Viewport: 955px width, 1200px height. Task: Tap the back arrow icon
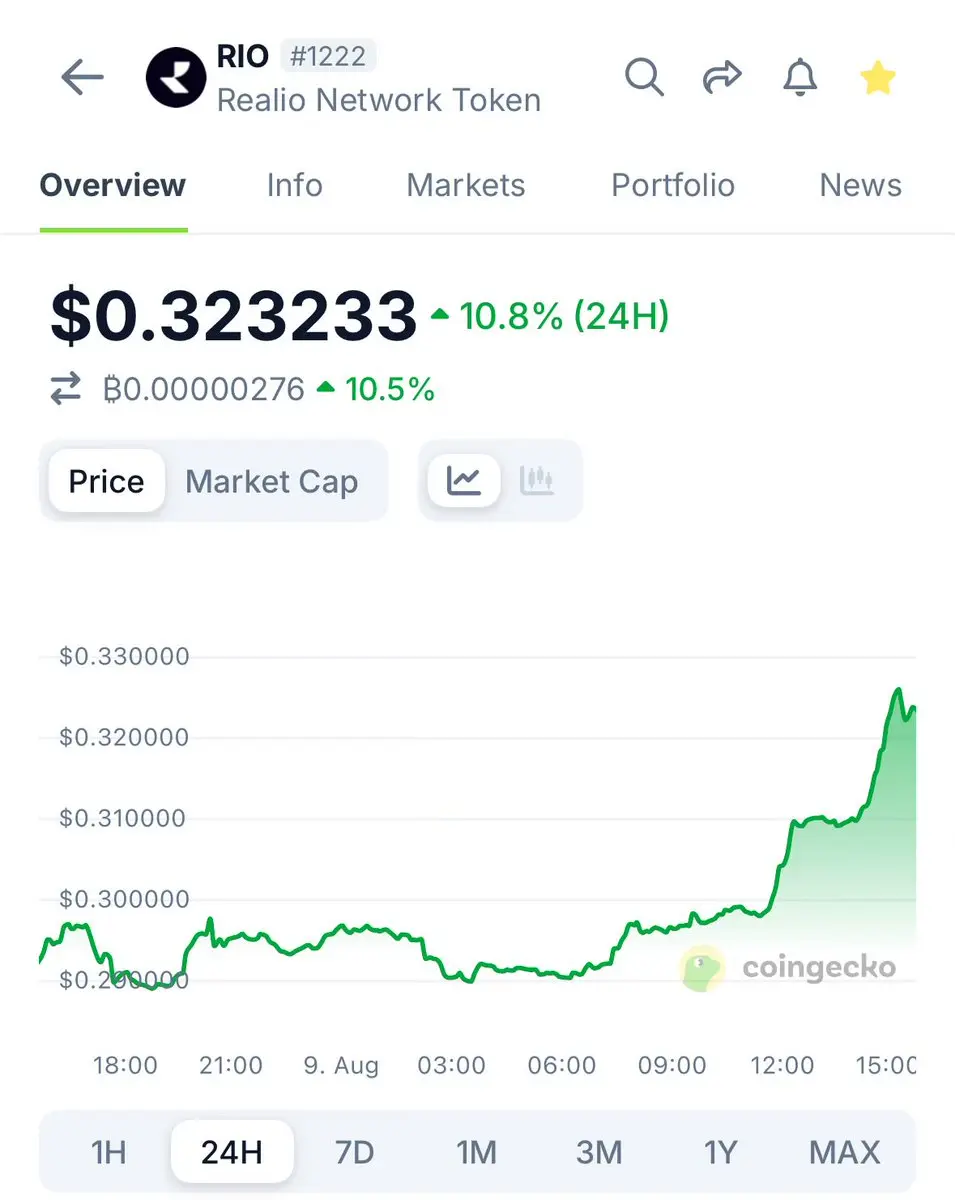pos(82,77)
